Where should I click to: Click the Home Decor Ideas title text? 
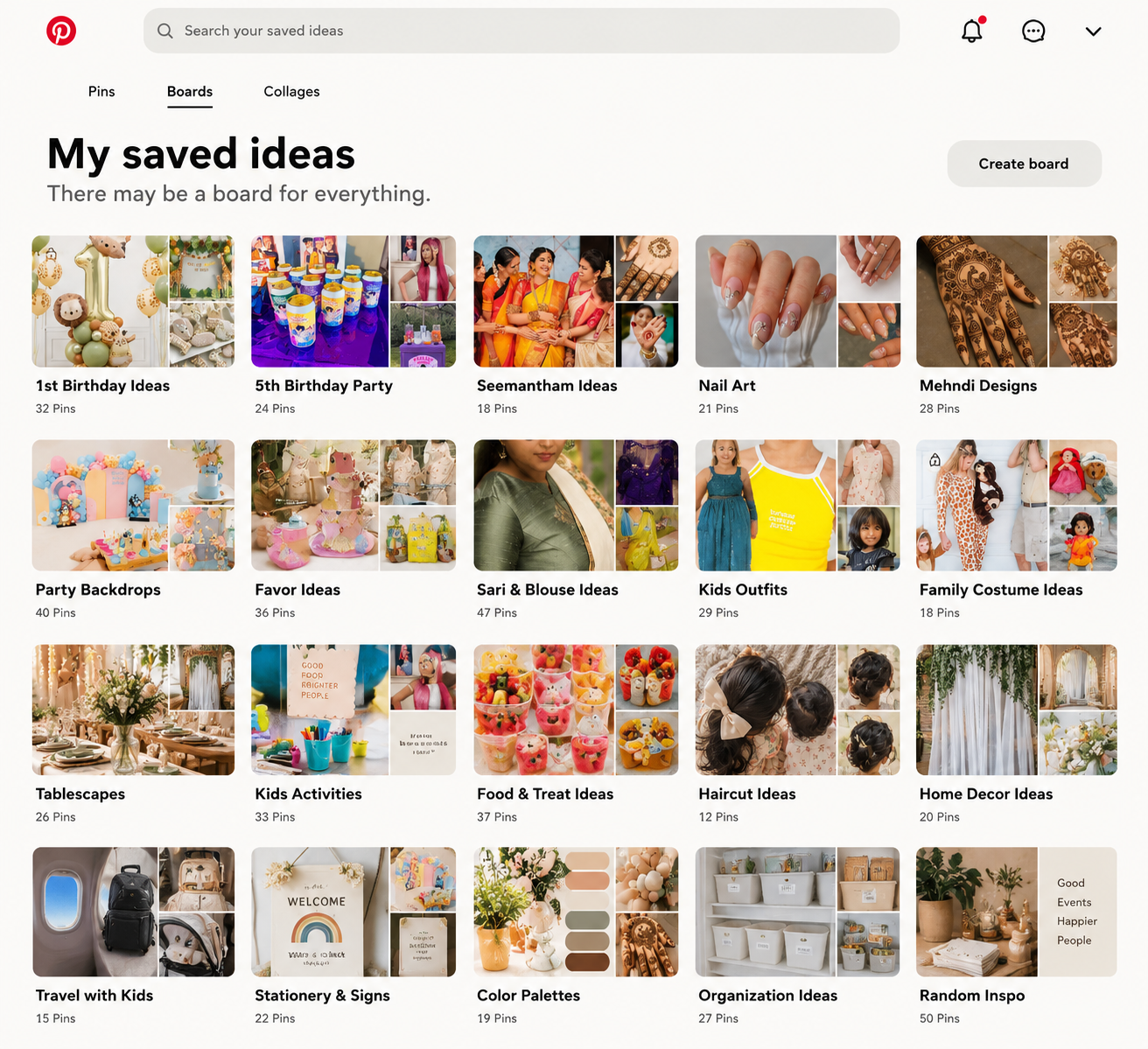986,794
